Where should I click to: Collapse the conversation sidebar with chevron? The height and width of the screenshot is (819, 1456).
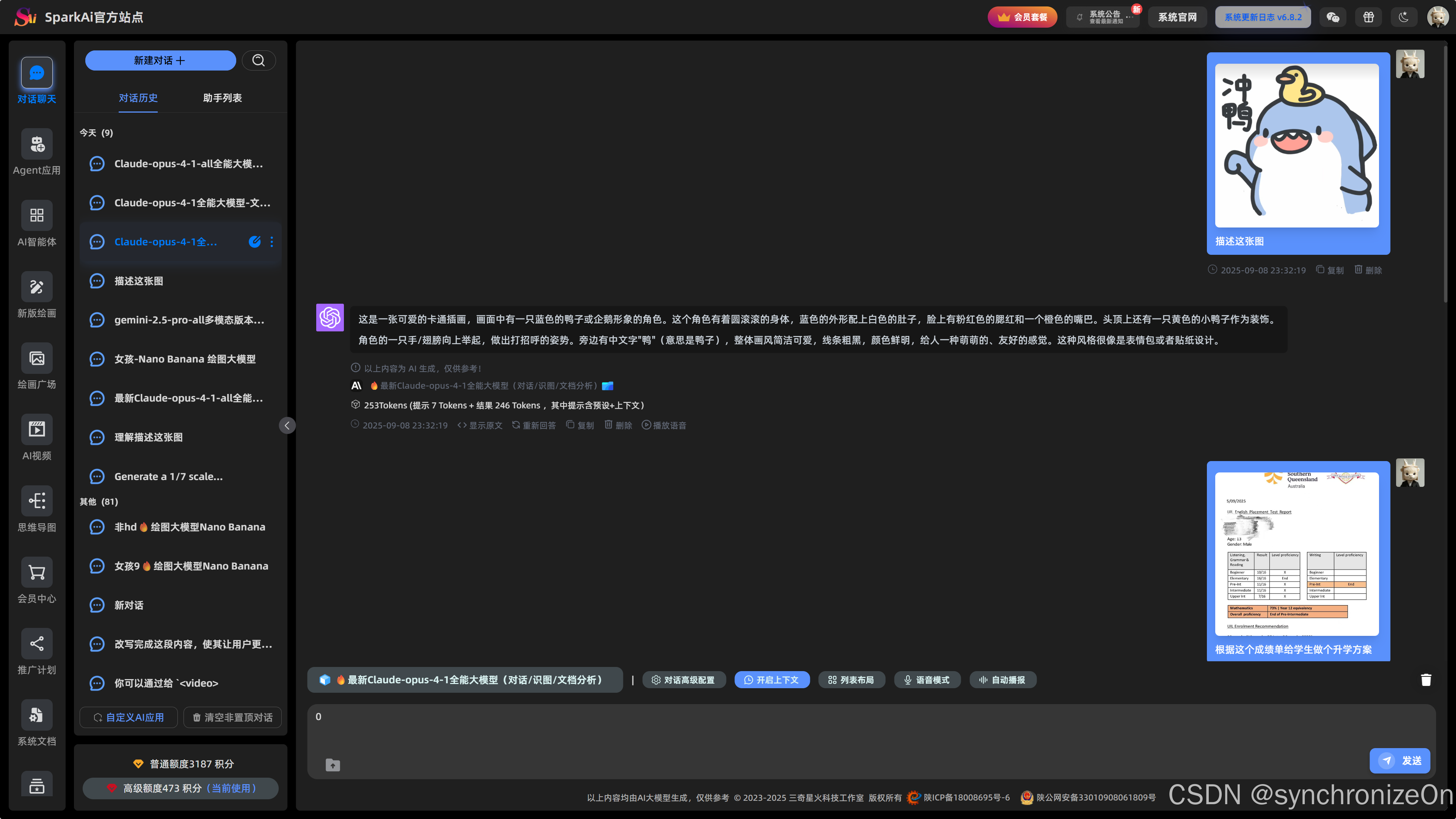coord(287,425)
